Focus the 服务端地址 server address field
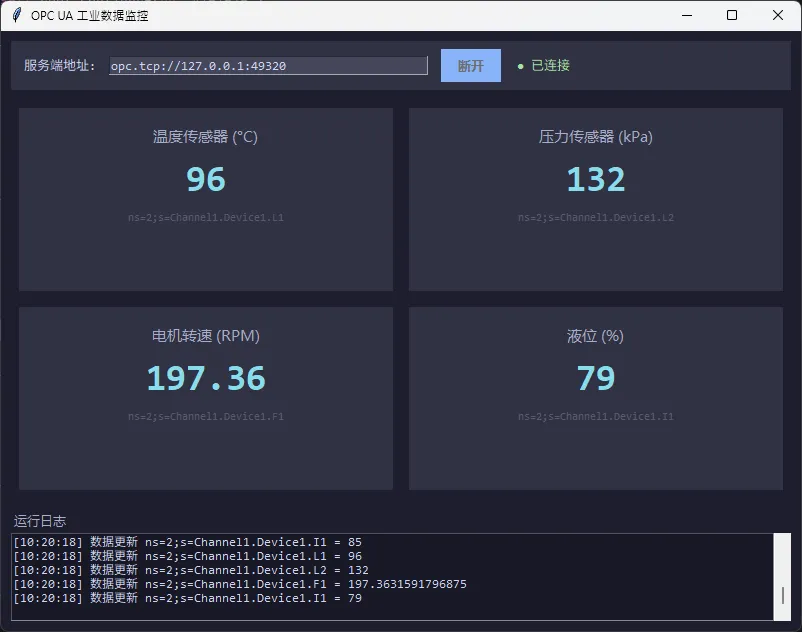The height and width of the screenshot is (632, 802). pyautogui.click(x=268, y=65)
